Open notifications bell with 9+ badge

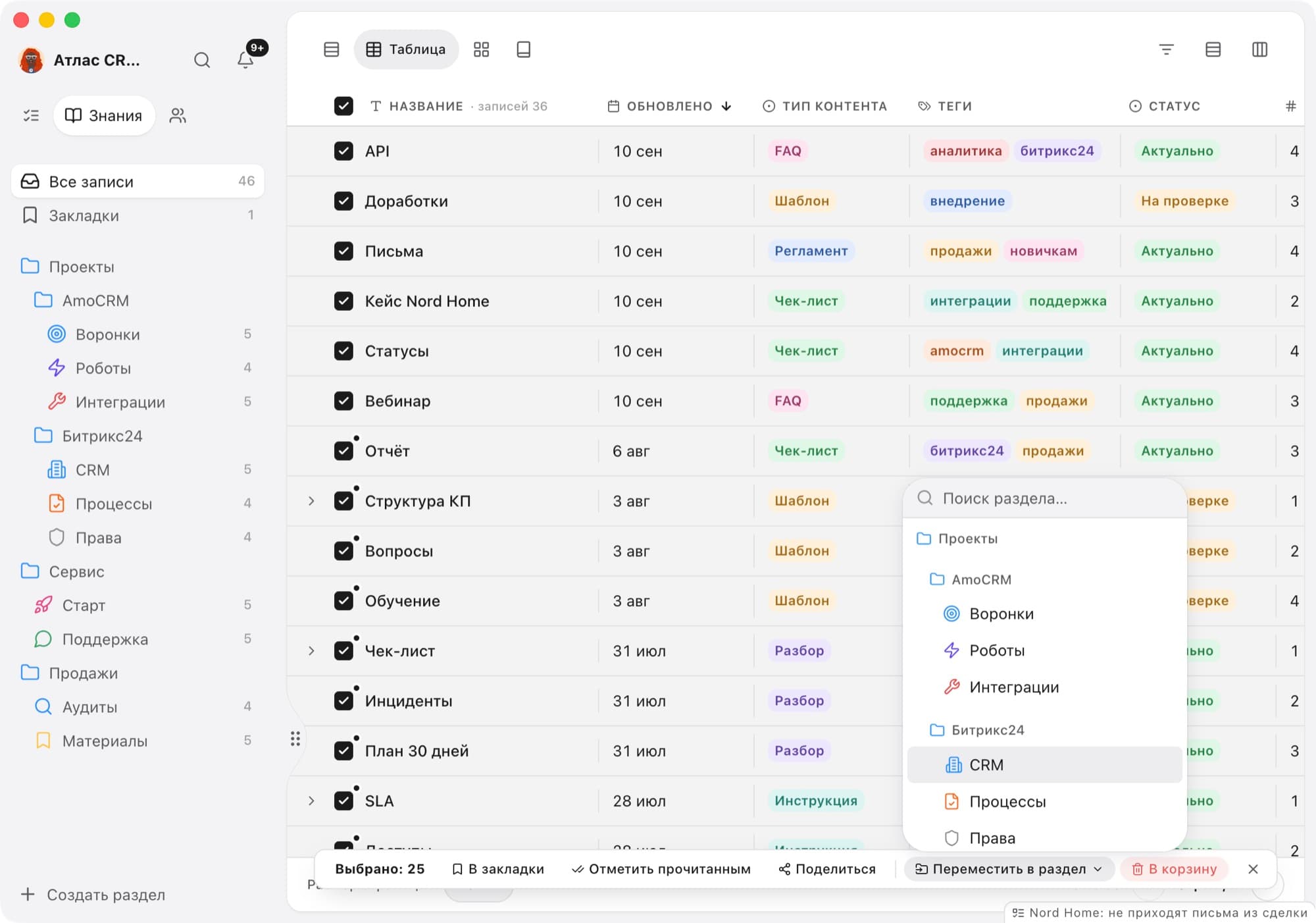click(x=245, y=60)
